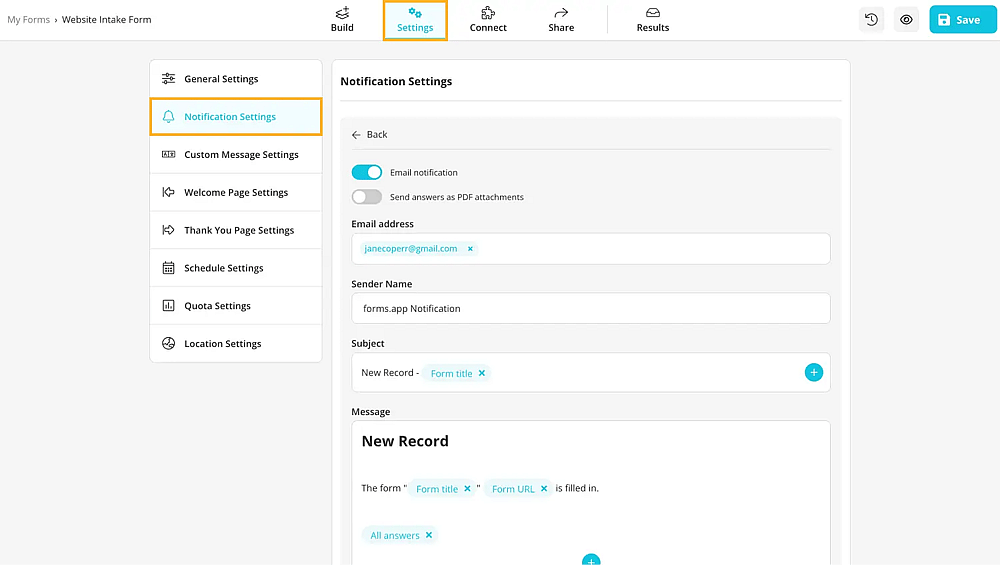
Task: Open the Share tab
Action: click(561, 20)
